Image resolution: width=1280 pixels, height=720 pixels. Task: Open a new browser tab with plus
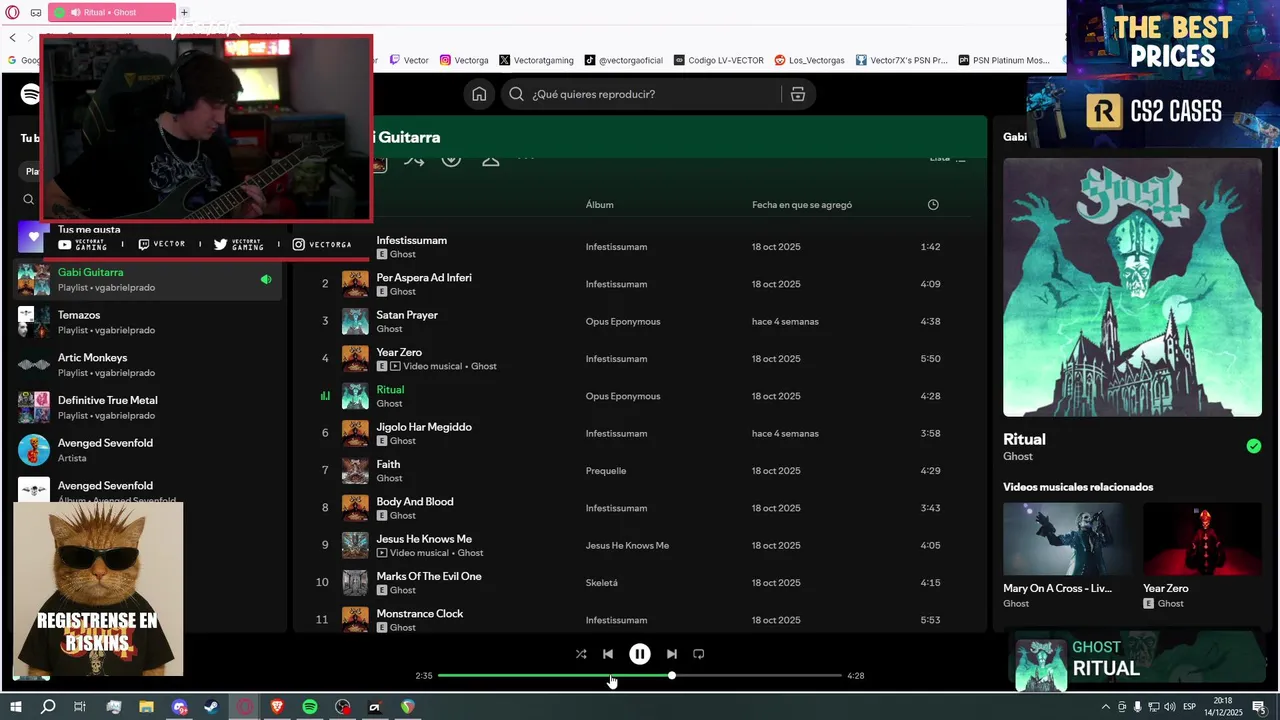click(184, 12)
